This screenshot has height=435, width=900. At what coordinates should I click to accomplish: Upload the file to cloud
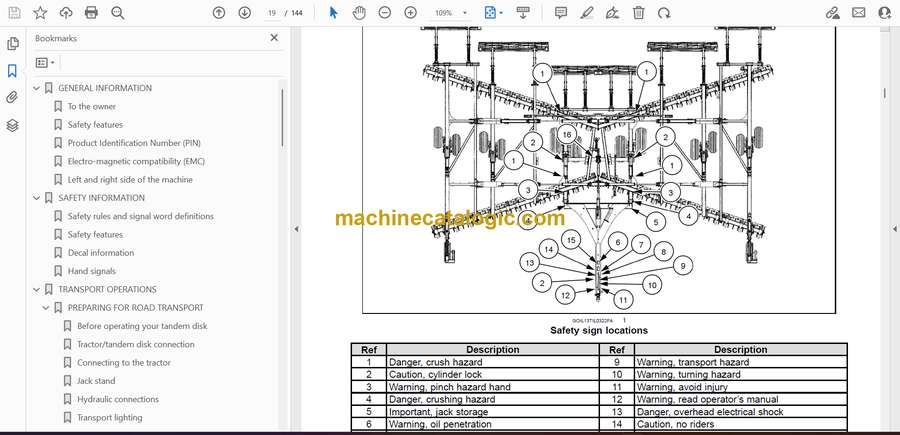pos(66,13)
